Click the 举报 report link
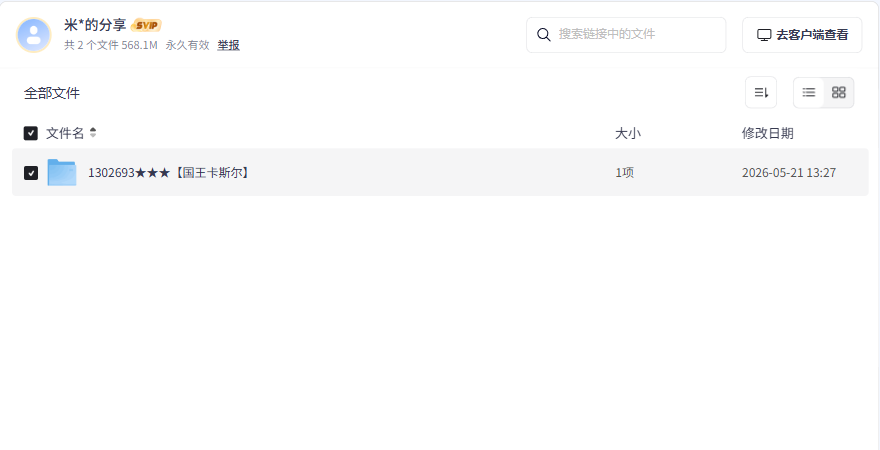The width and height of the screenshot is (880, 450). (228, 45)
